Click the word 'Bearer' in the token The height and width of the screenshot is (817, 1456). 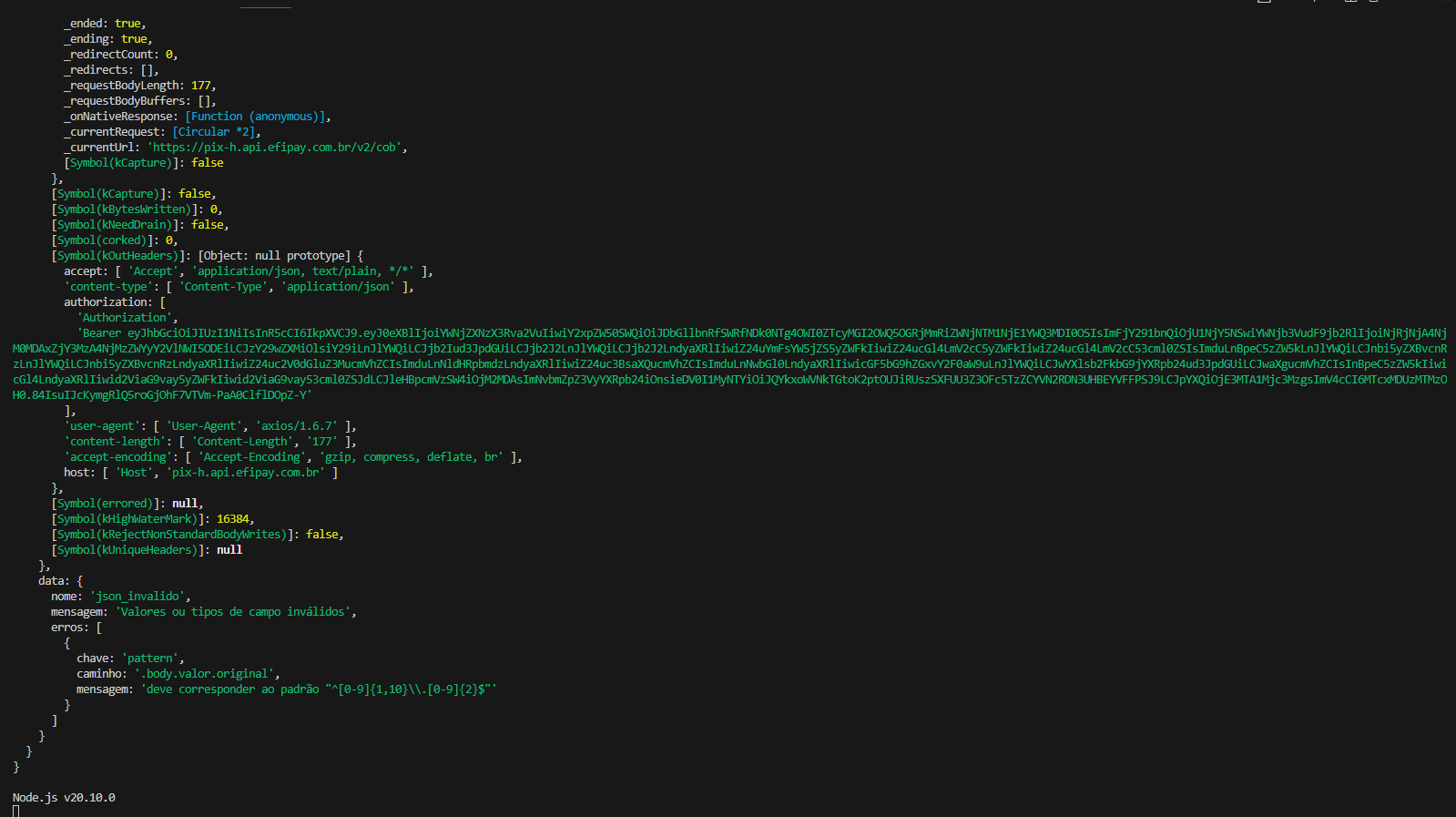pos(102,333)
